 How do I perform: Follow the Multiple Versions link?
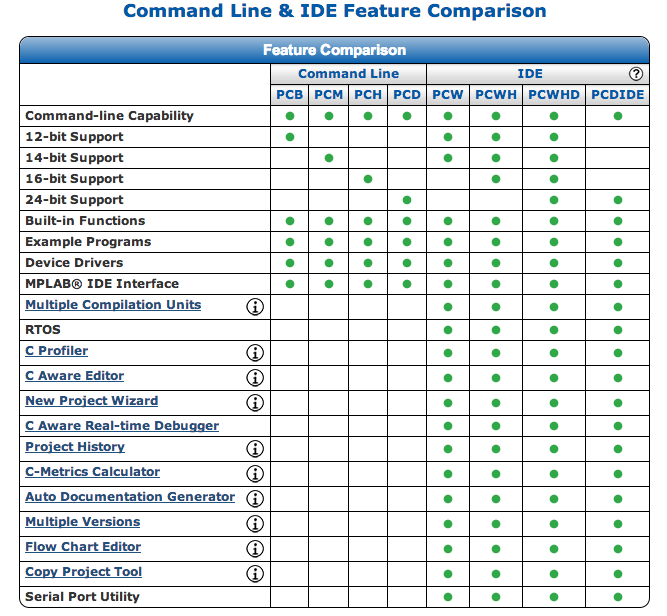point(83,522)
